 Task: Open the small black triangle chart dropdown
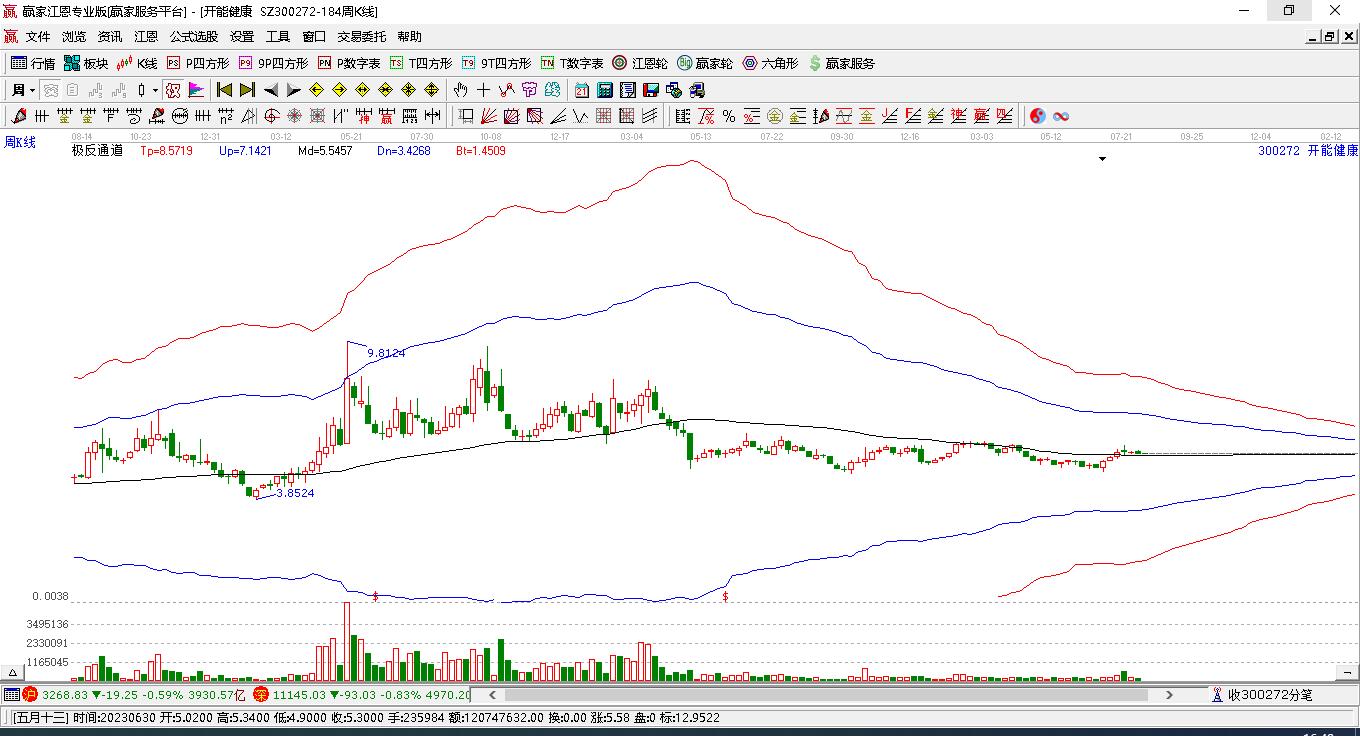(1103, 159)
